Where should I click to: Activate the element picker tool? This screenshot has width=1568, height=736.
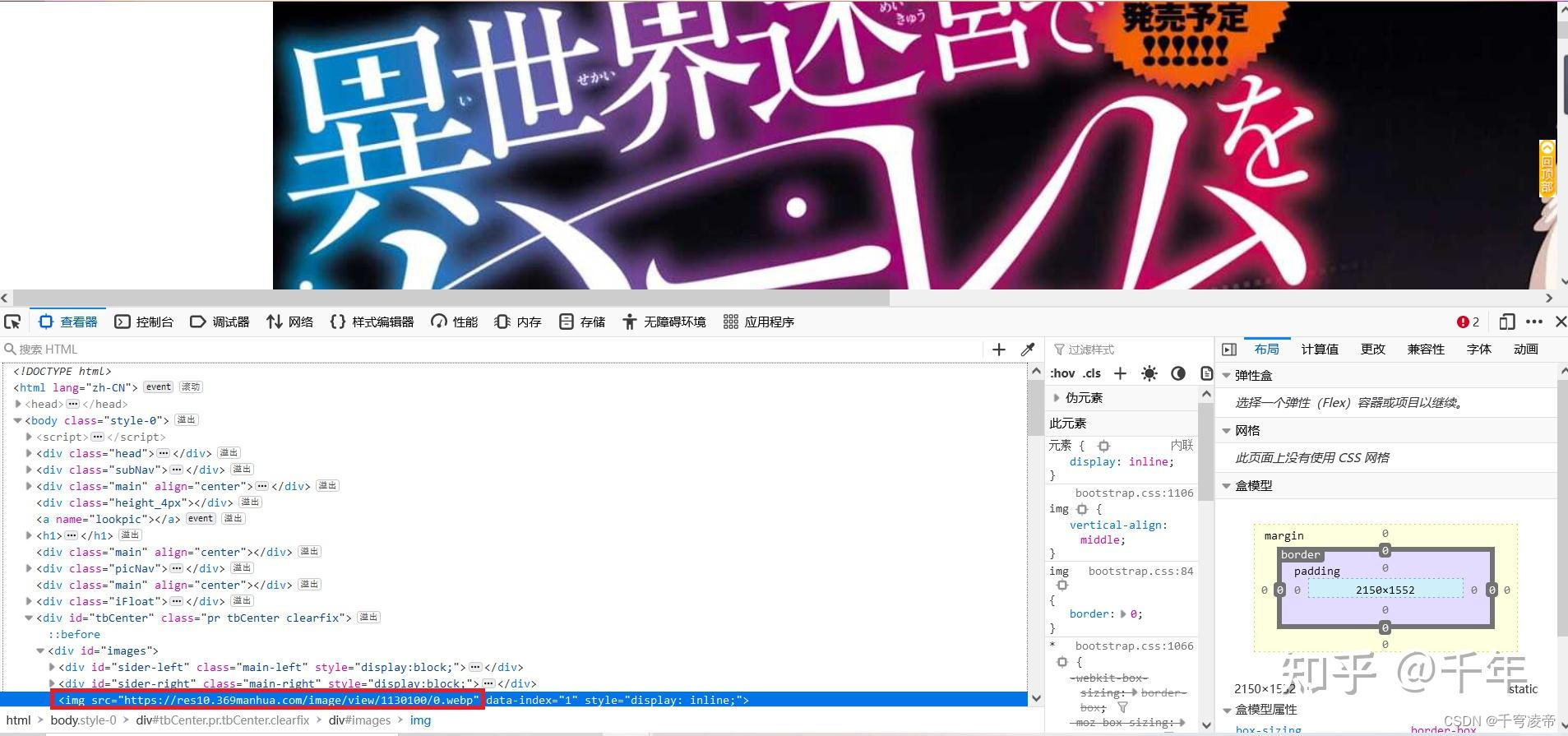point(12,322)
